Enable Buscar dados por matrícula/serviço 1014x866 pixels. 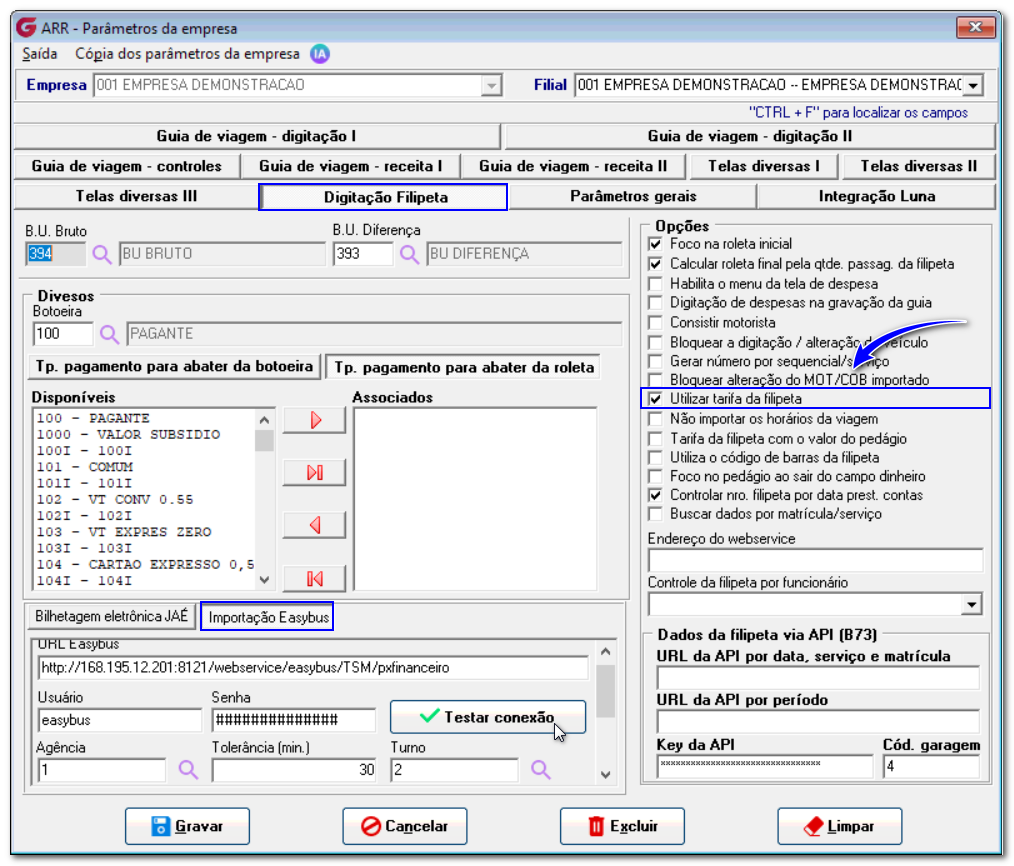(656, 514)
